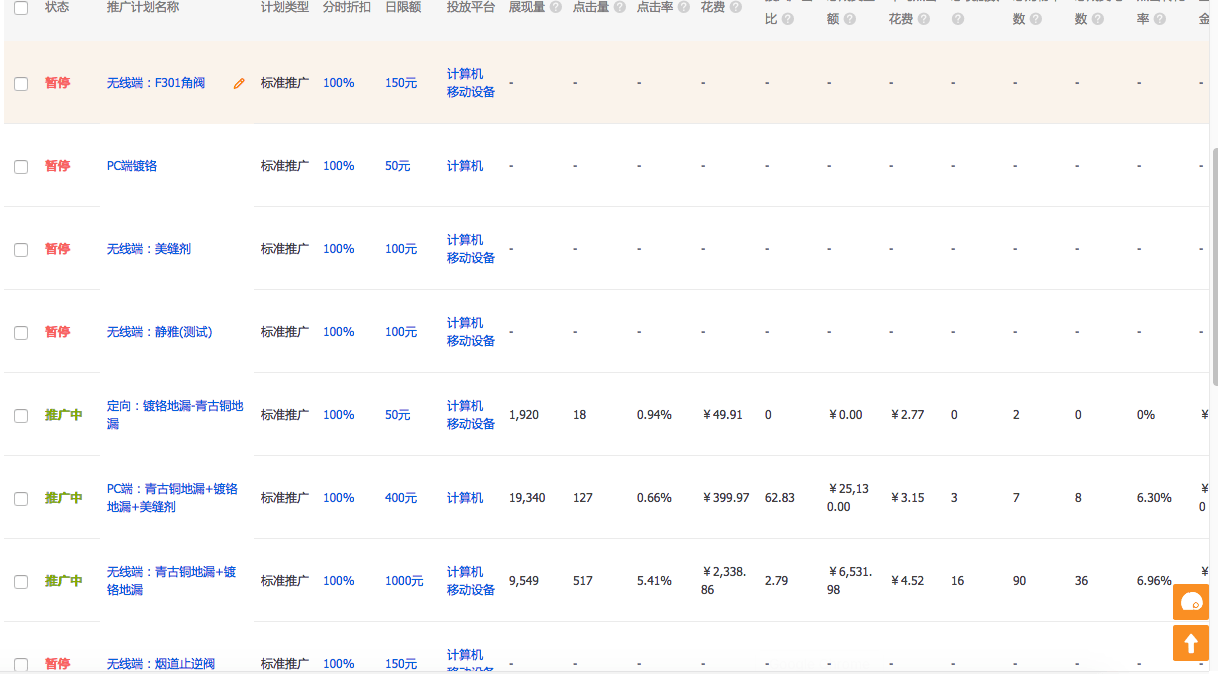Open plan 无线端:F301角阀
This screenshot has width=1218, height=674.
click(x=156, y=83)
